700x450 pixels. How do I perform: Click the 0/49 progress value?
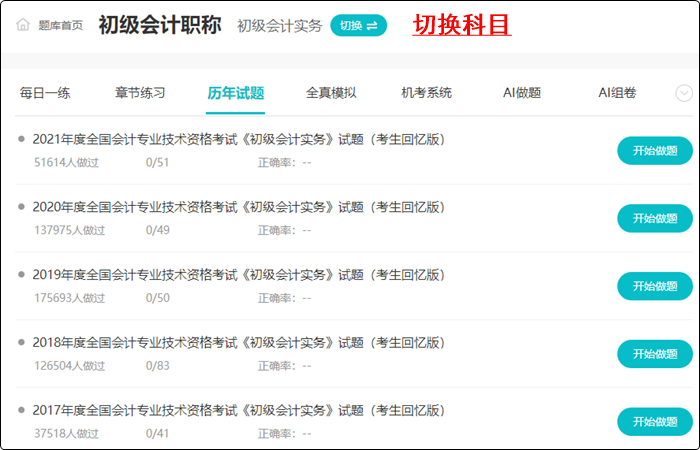click(158, 230)
